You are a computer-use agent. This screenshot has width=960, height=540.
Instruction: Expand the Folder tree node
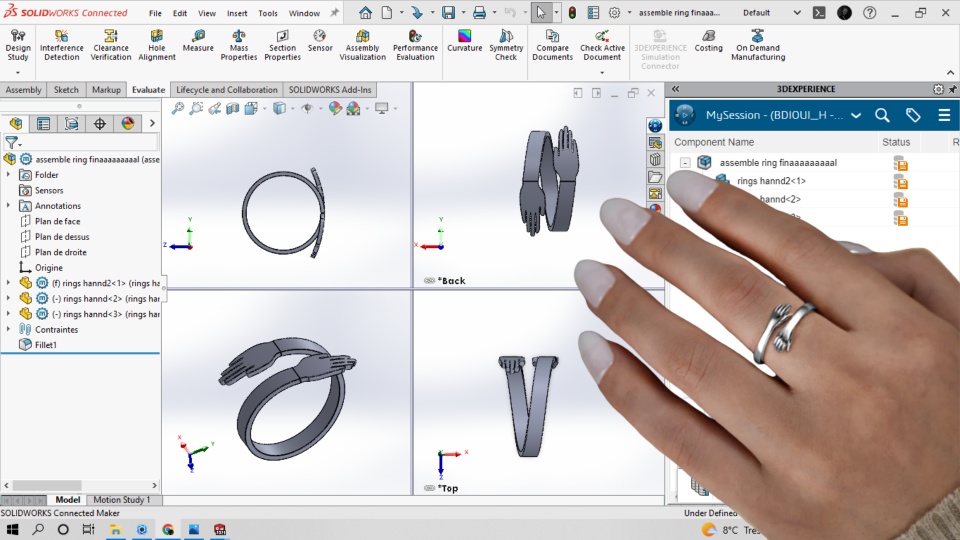pyautogui.click(x=8, y=174)
